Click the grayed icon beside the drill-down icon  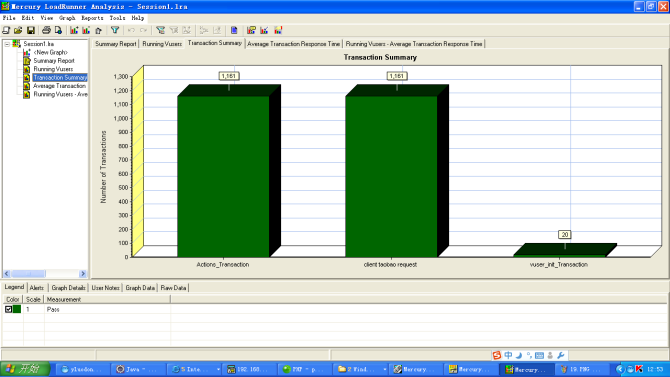[217, 30]
